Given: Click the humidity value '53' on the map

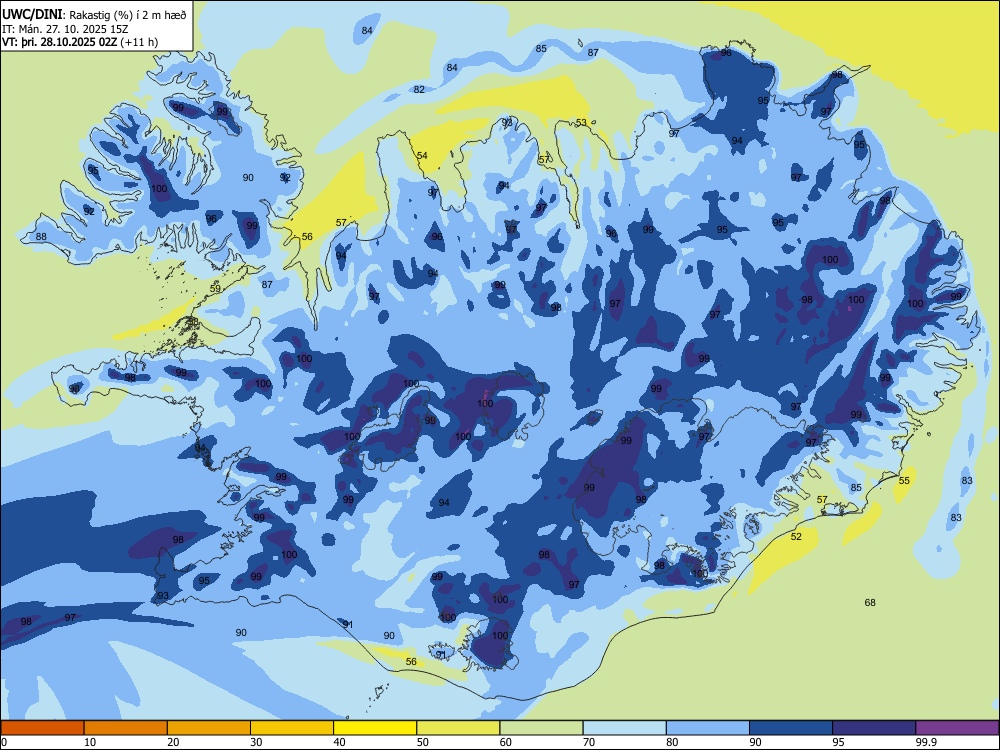Looking at the screenshot, I should (x=581, y=122).
